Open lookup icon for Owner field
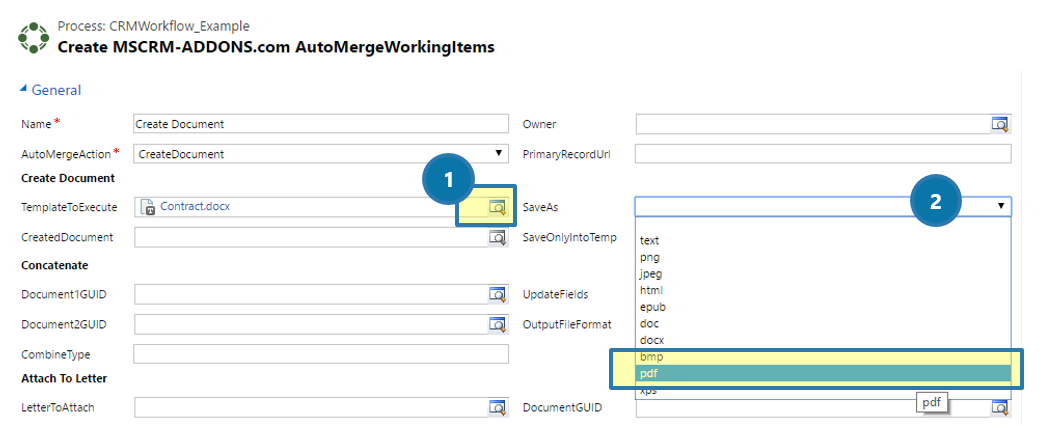The height and width of the screenshot is (427, 1043). 1000,124
